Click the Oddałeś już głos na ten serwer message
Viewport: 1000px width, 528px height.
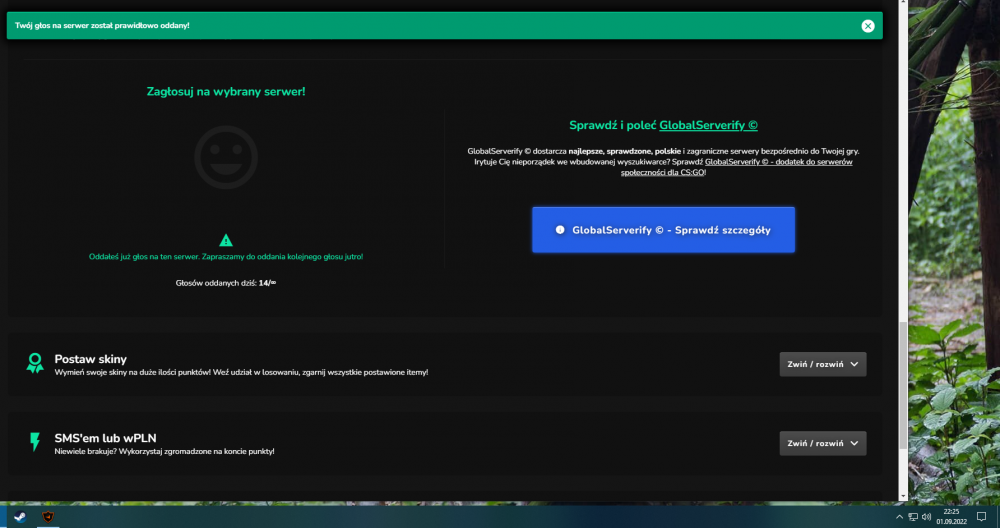point(226,256)
